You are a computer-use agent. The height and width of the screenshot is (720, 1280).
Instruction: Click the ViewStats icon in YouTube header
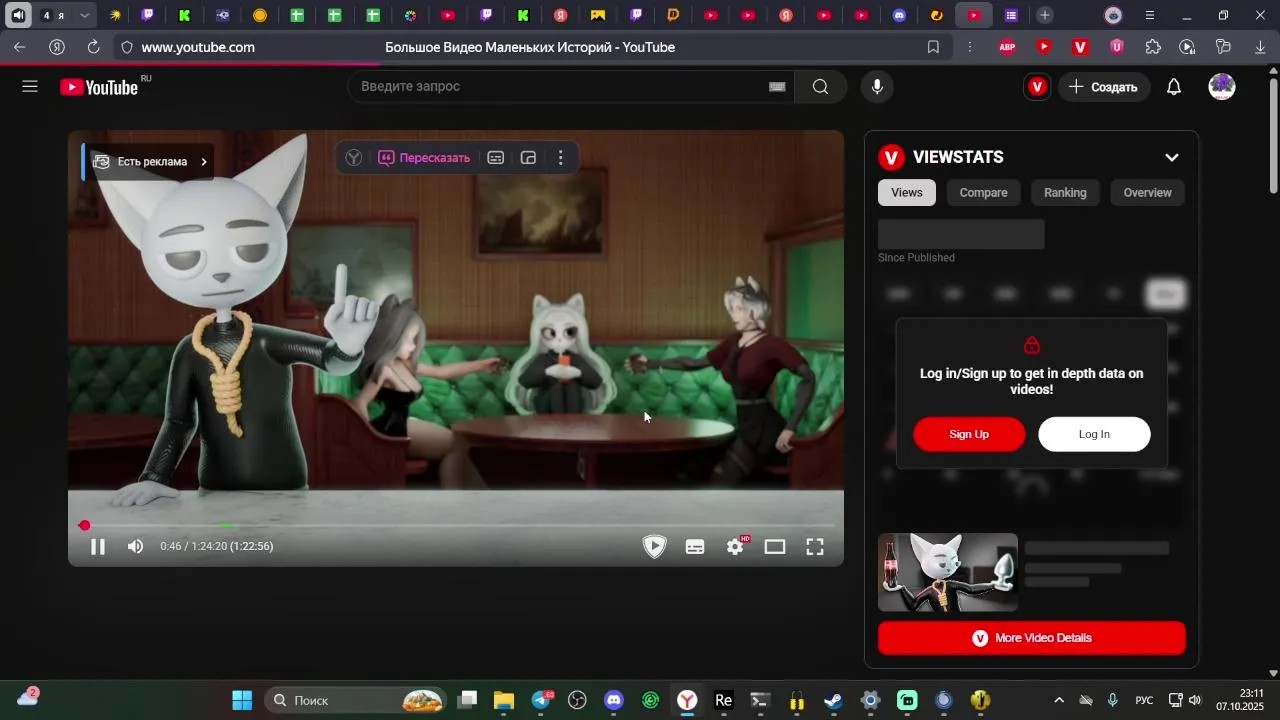coord(1037,87)
